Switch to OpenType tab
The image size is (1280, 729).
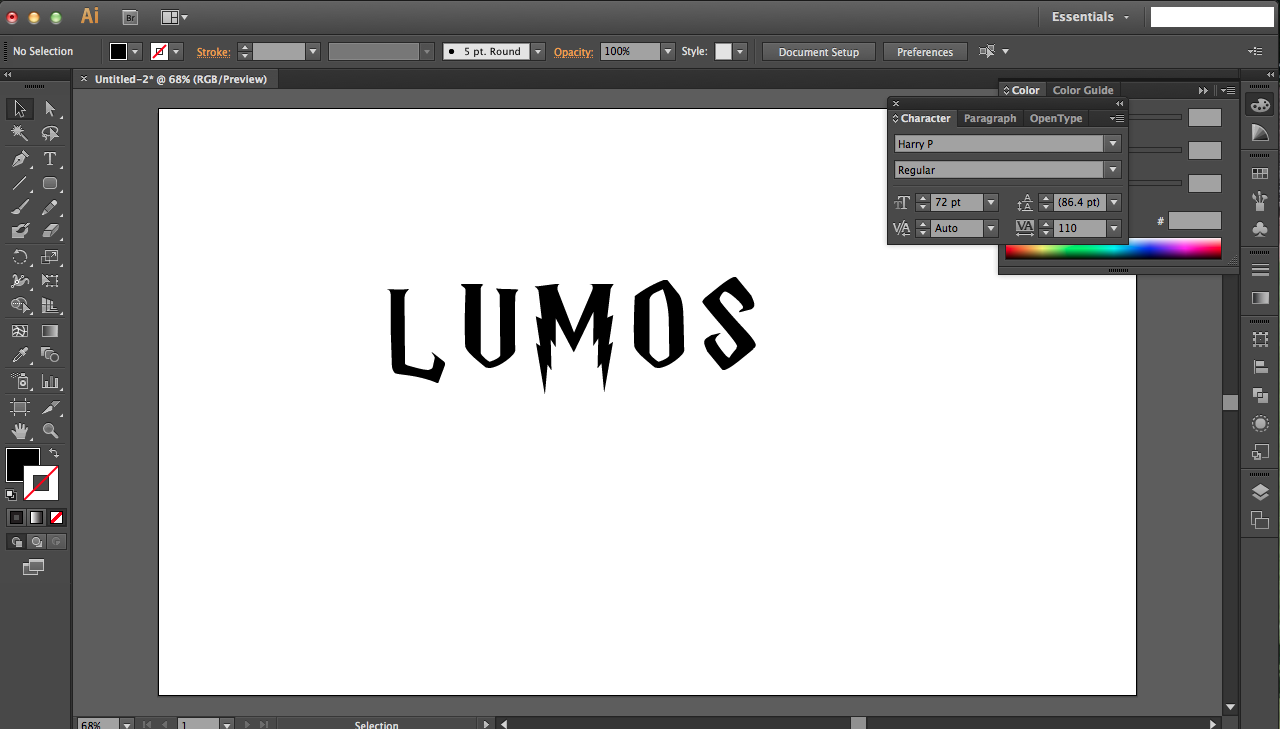(x=1056, y=118)
